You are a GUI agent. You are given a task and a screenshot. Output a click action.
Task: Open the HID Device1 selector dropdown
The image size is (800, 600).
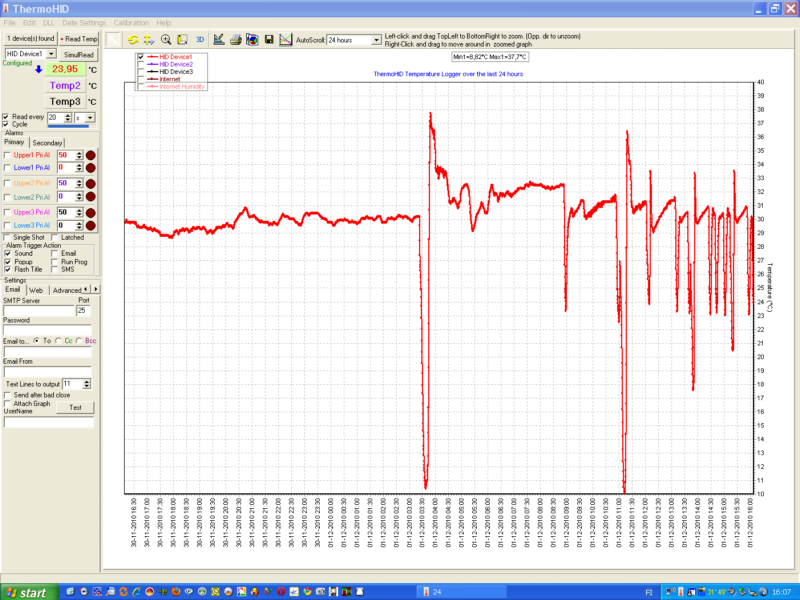51,54
